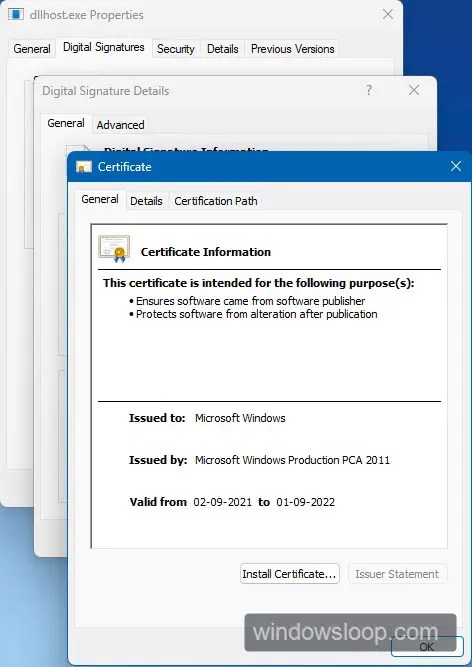472x667 pixels.
Task: Close the Certificate window
Action: click(456, 166)
